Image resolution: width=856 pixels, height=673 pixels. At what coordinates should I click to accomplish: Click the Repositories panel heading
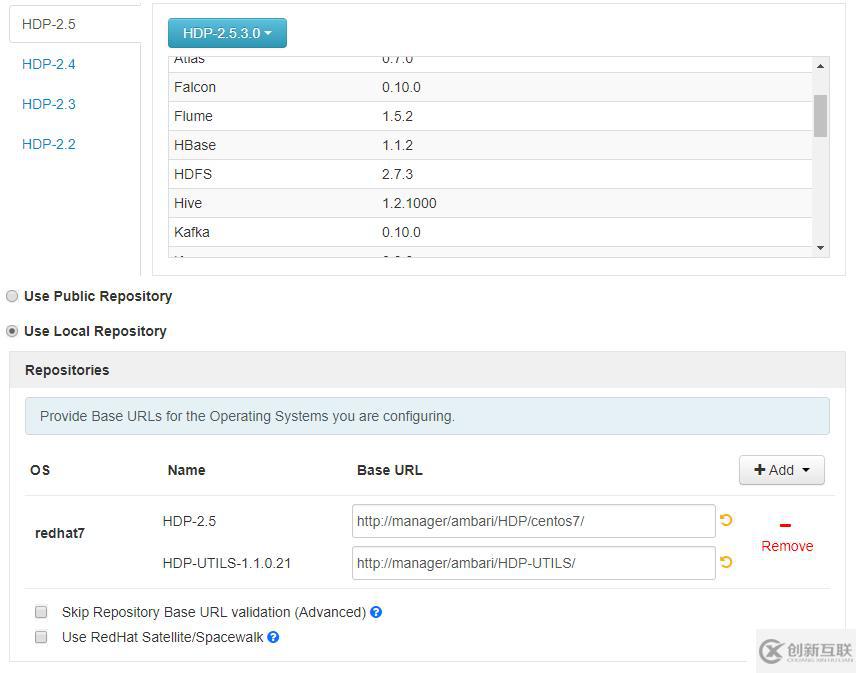pos(67,370)
